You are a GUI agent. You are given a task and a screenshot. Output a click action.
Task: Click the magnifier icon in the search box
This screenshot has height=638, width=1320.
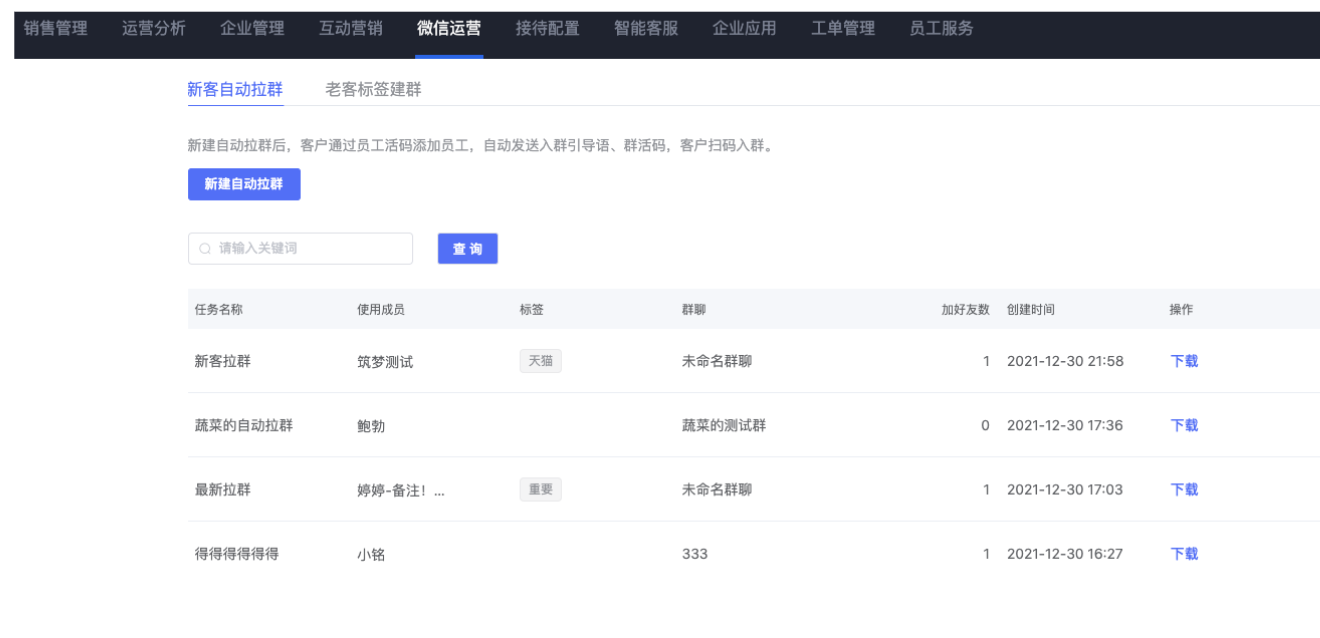coord(205,249)
